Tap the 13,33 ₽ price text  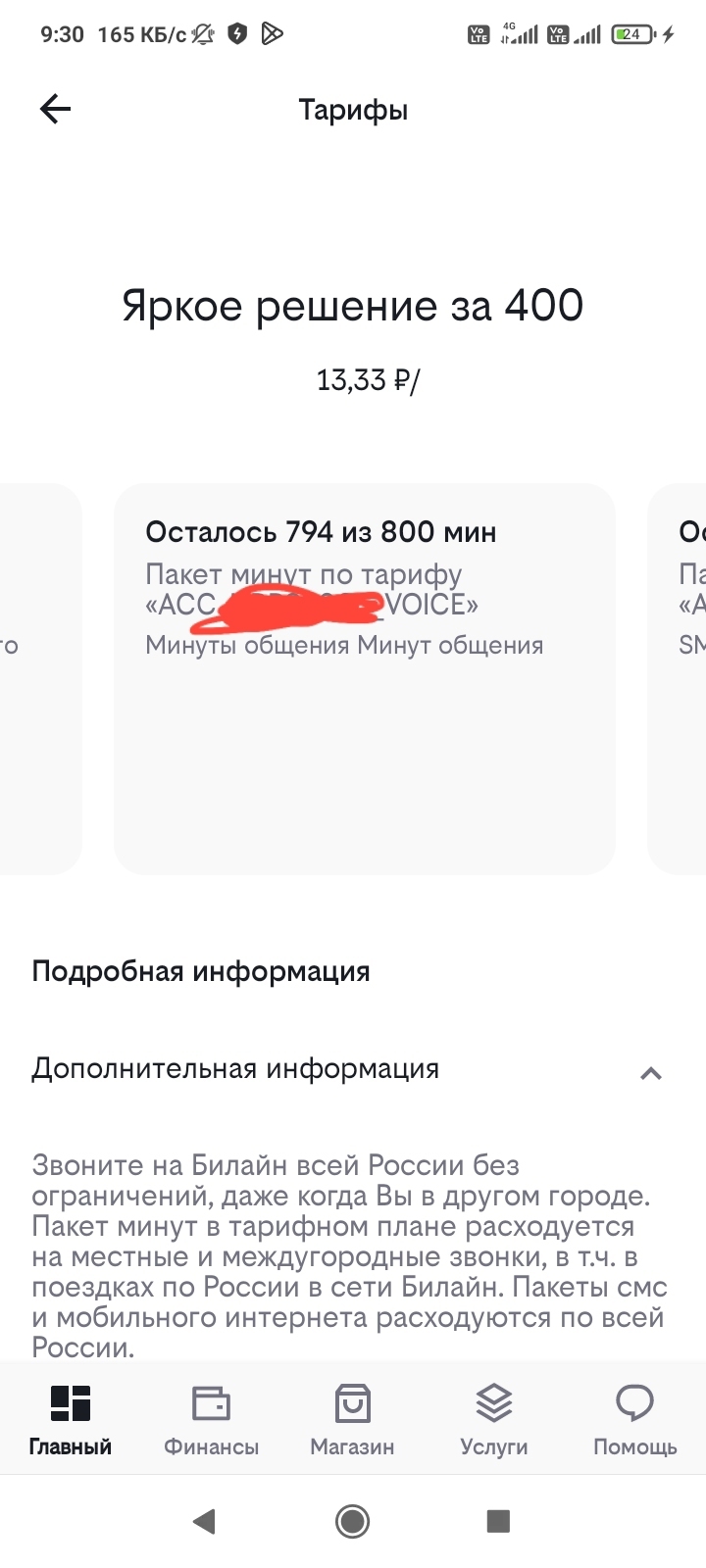point(368,380)
